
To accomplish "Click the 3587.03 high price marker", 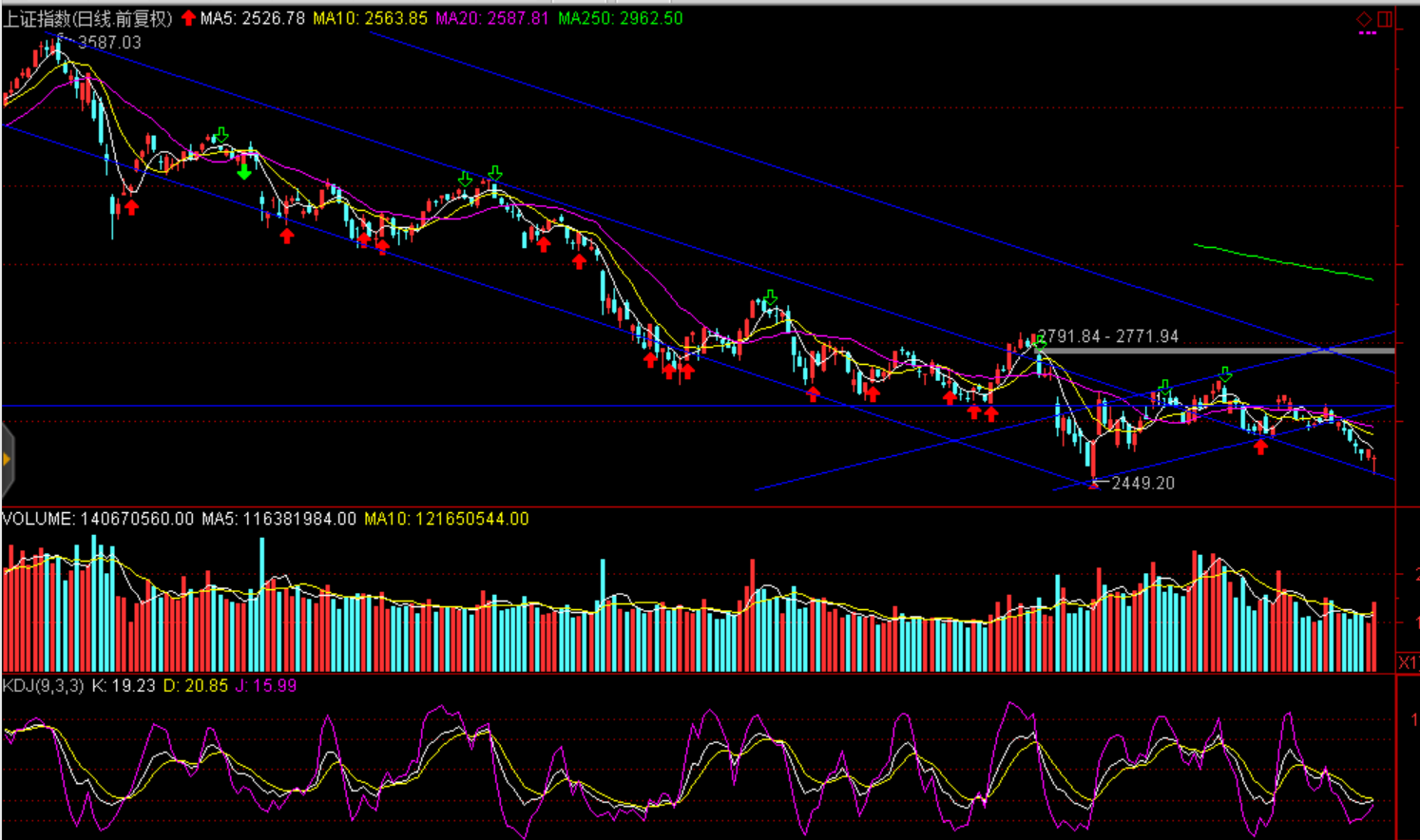I will (109, 43).
